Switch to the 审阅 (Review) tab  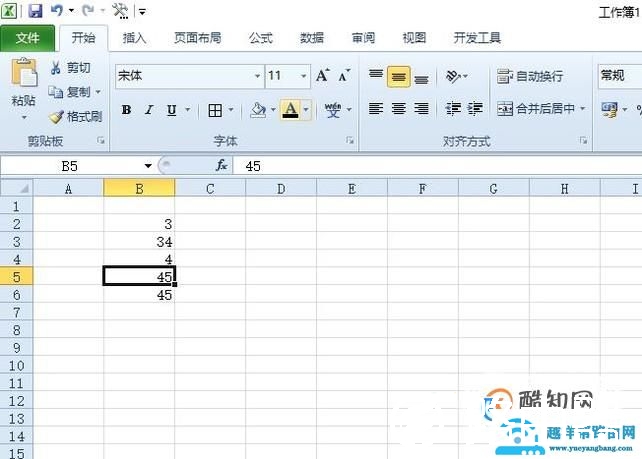click(363, 38)
